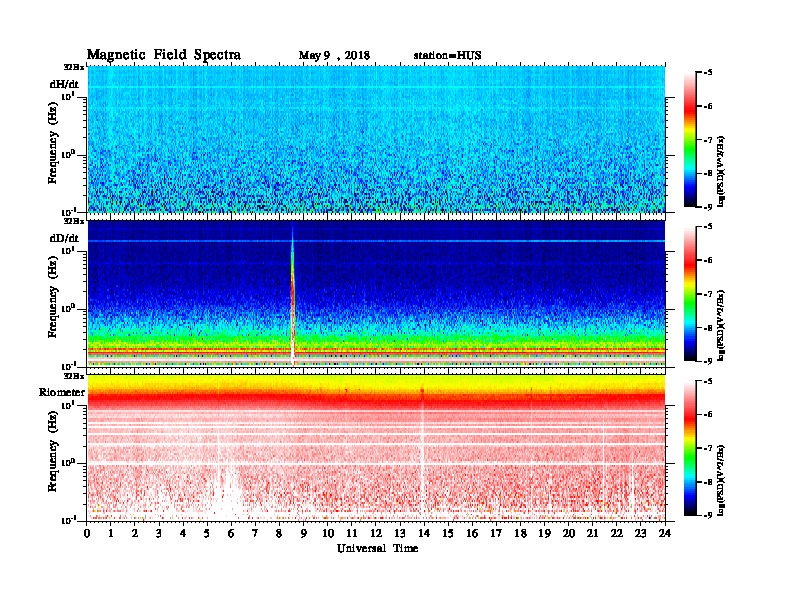The width and height of the screenshot is (792, 612).
Task: Select the "Riometer" panel label
Action: tap(62, 392)
